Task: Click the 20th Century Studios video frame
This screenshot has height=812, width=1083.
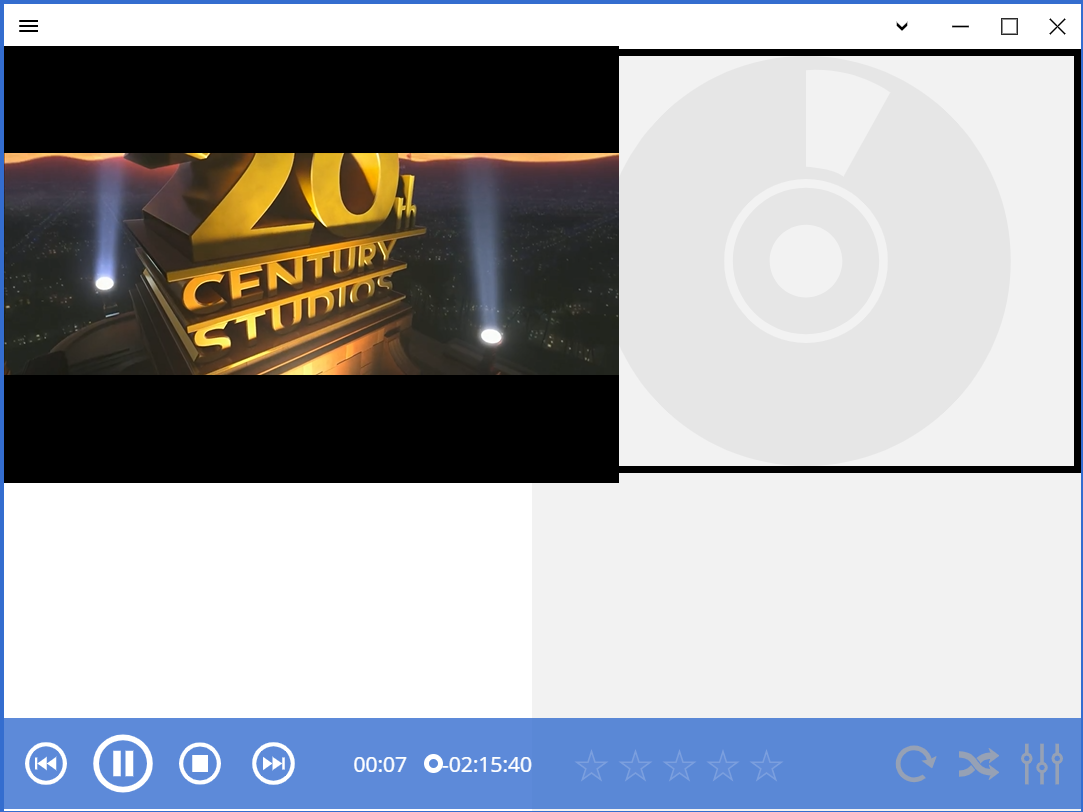Action: [310, 264]
